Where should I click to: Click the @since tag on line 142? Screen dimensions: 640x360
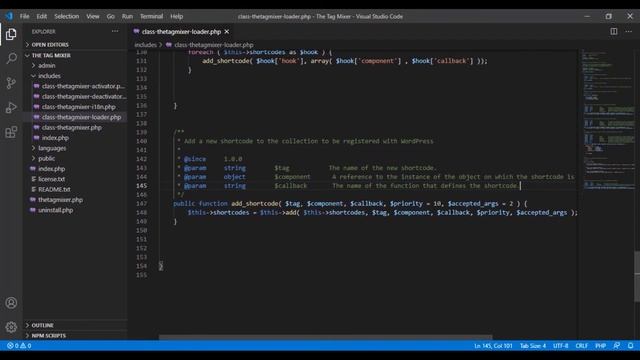[195, 159]
